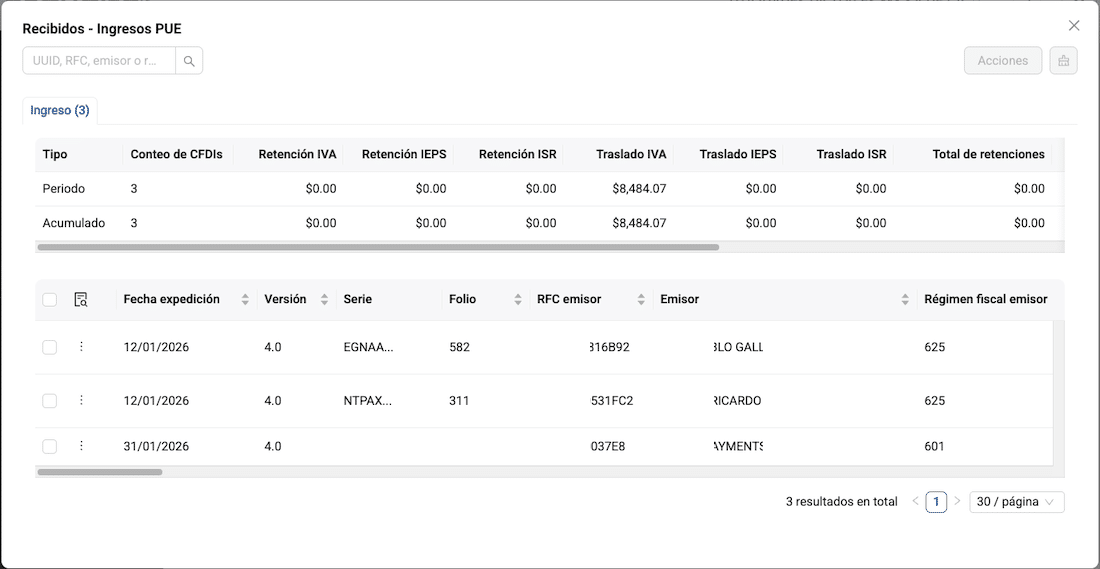Toggle the select-all checkbox in header

50,300
